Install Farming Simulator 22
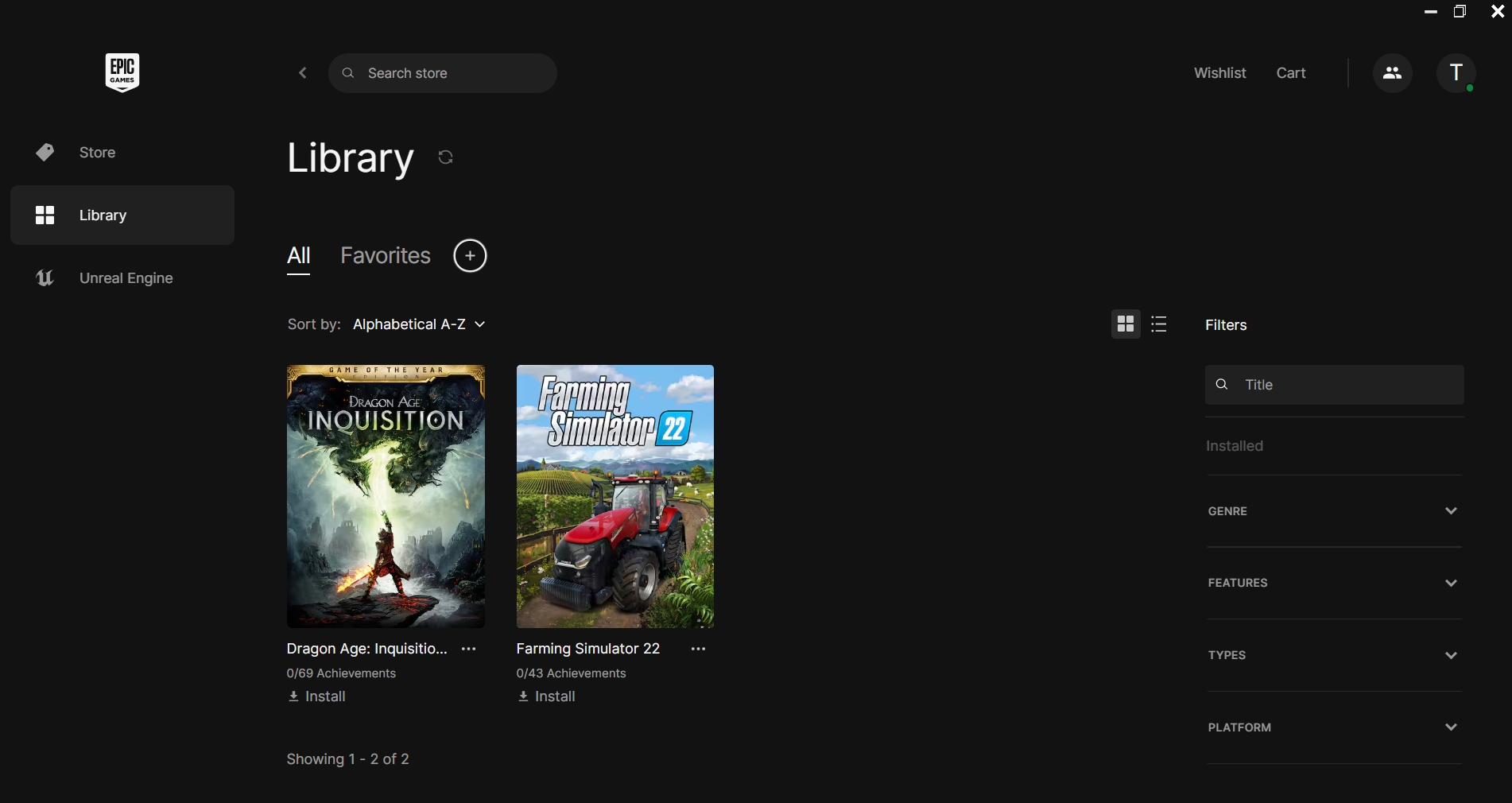Viewport: 1512px width, 803px height. coord(547,696)
